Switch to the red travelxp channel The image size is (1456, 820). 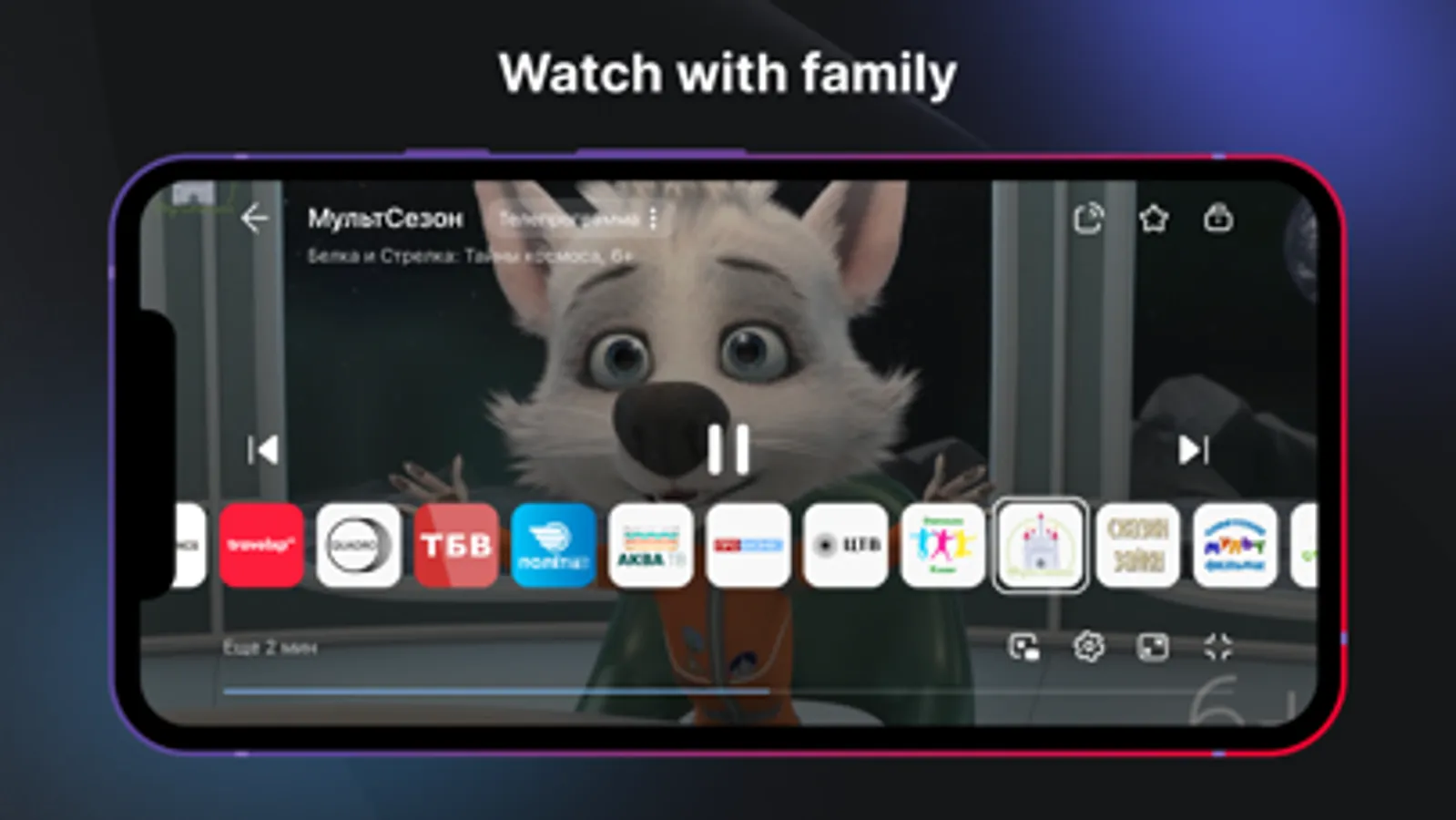261,545
